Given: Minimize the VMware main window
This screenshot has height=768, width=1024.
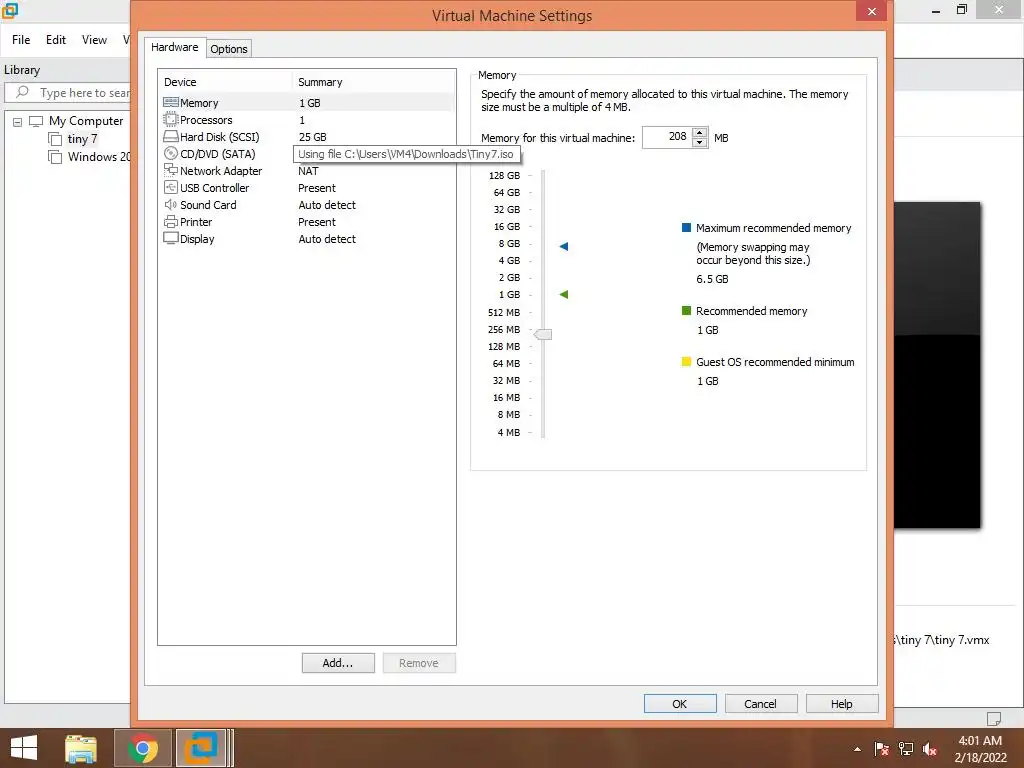Looking at the screenshot, I should 936,10.
